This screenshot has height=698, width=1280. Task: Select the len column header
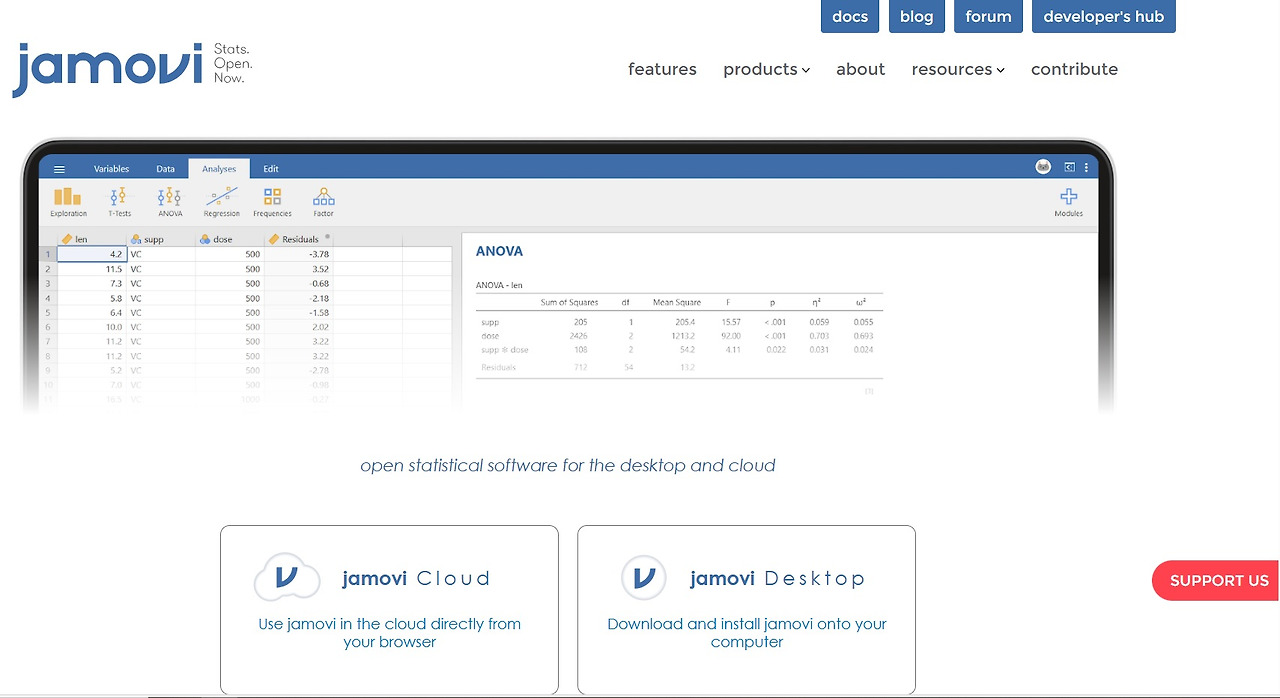[91, 239]
